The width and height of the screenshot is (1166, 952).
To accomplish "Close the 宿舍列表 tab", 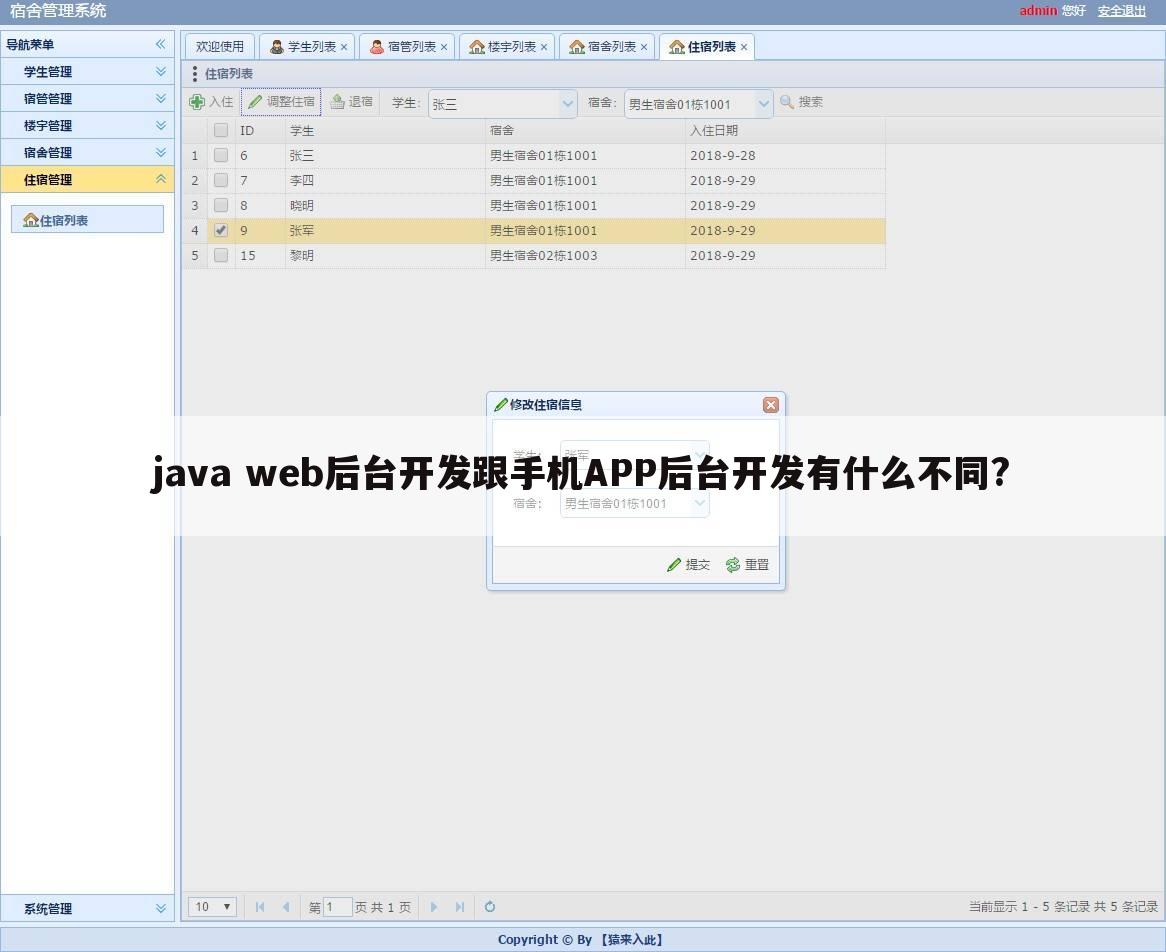I will coord(644,47).
